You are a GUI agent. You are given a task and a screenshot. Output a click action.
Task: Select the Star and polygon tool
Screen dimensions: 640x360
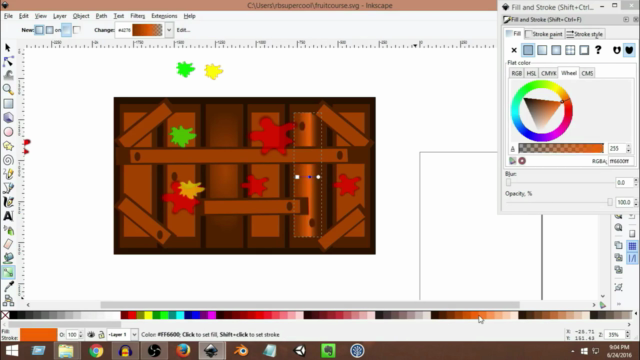[8, 146]
